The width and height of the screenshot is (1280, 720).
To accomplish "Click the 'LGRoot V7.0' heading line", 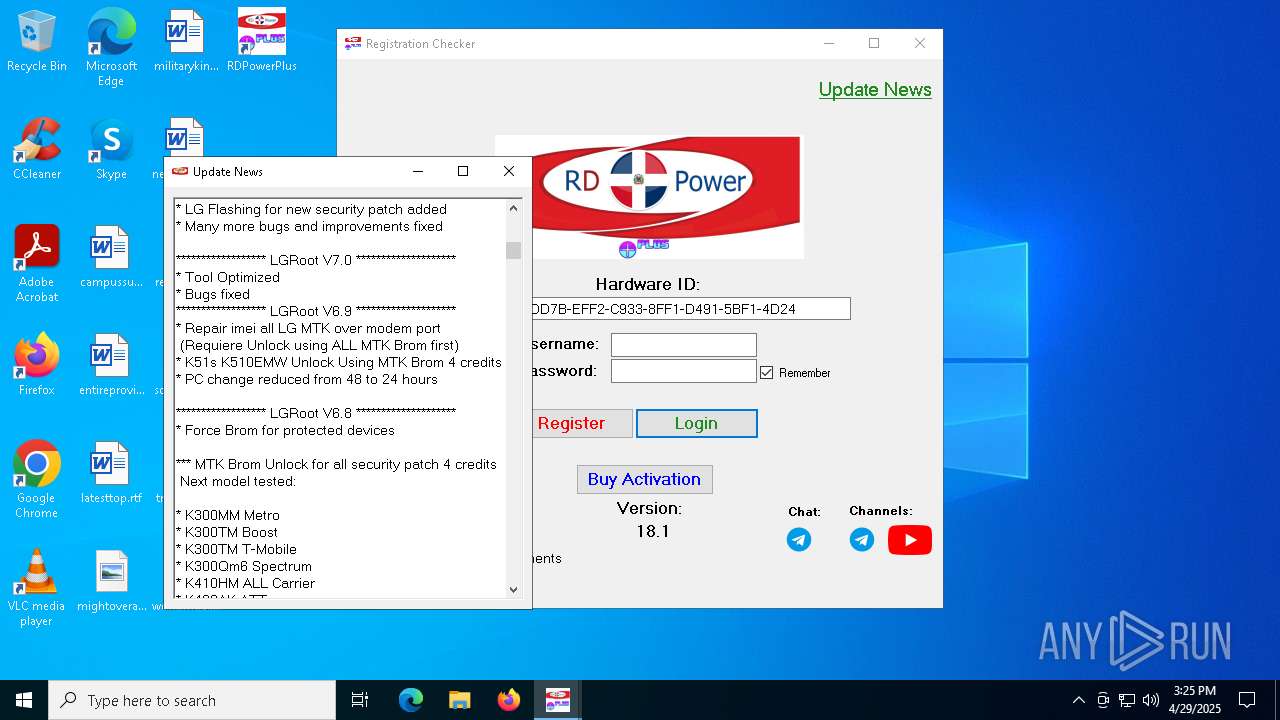I will tap(316, 260).
